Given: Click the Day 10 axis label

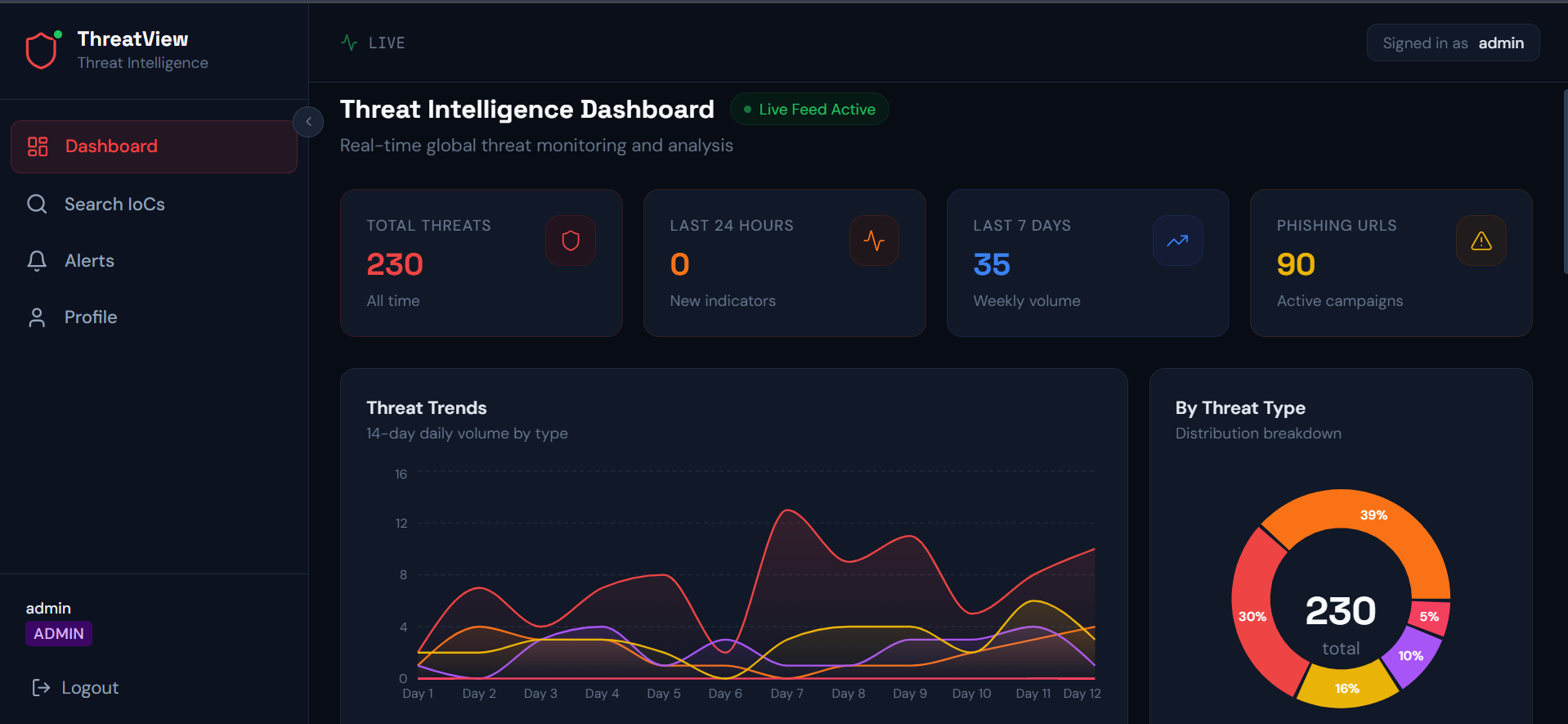Looking at the screenshot, I should point(971,694).
